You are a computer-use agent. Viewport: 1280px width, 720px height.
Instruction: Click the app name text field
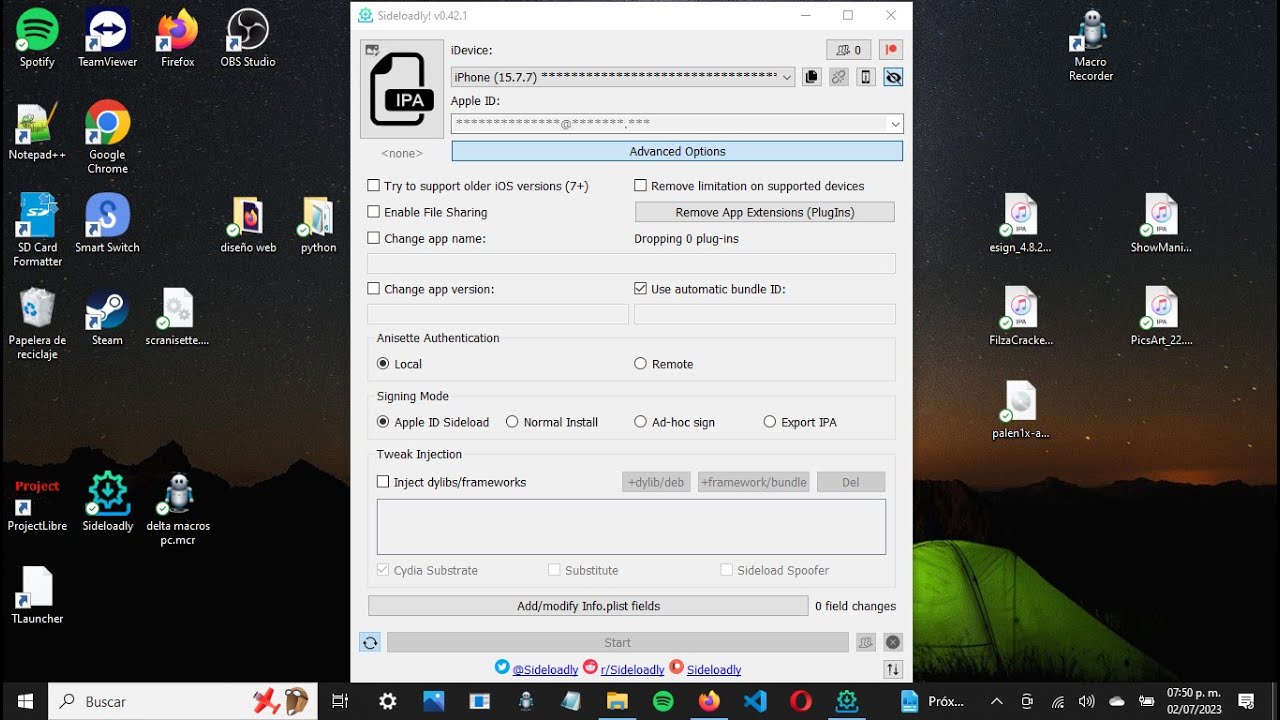click(x=631, y=263)
